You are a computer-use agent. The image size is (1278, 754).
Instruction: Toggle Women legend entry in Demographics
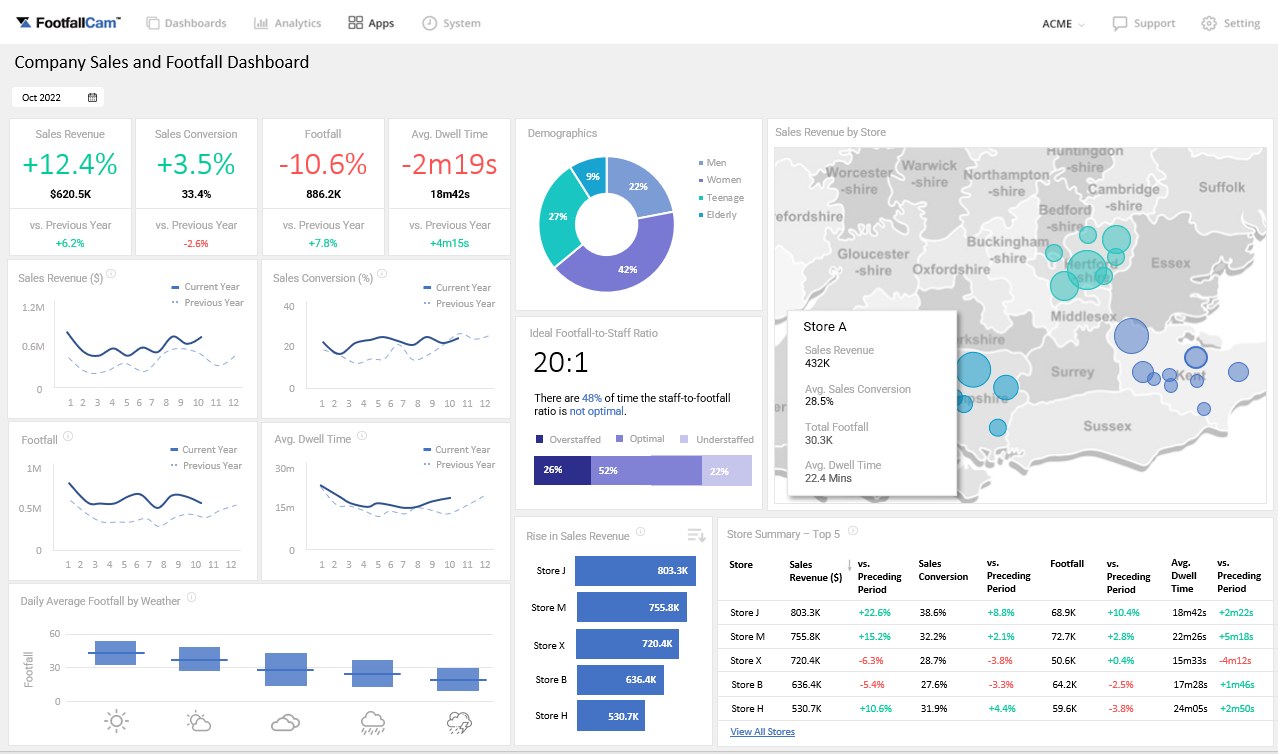[x=720, y=180]
